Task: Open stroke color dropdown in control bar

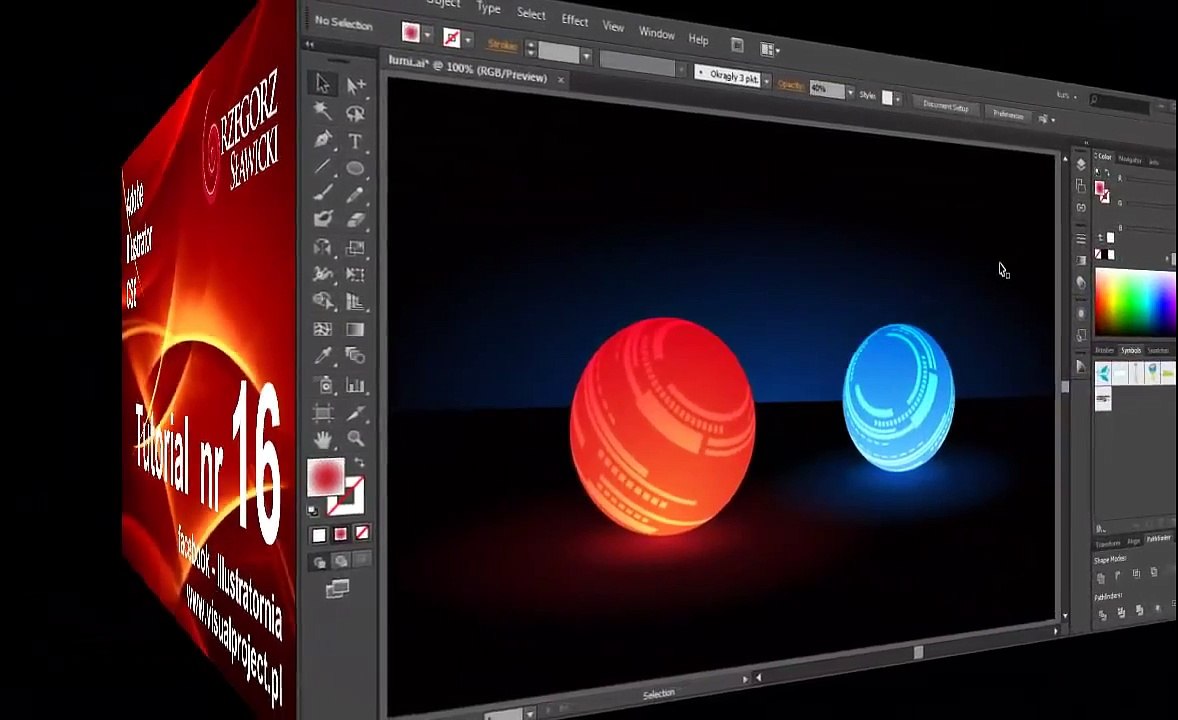Action: pyautogui.click(x=468, y=39)
